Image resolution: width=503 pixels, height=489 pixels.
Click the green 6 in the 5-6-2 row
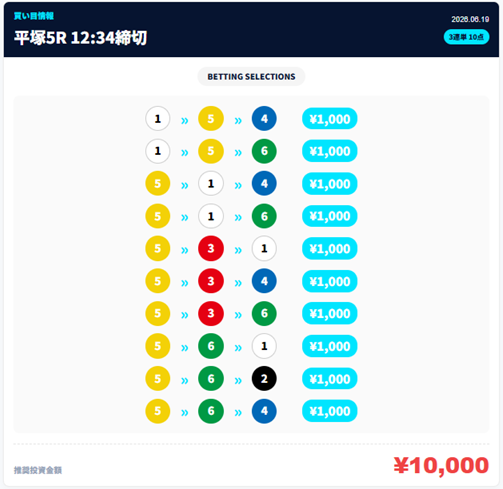211,378
